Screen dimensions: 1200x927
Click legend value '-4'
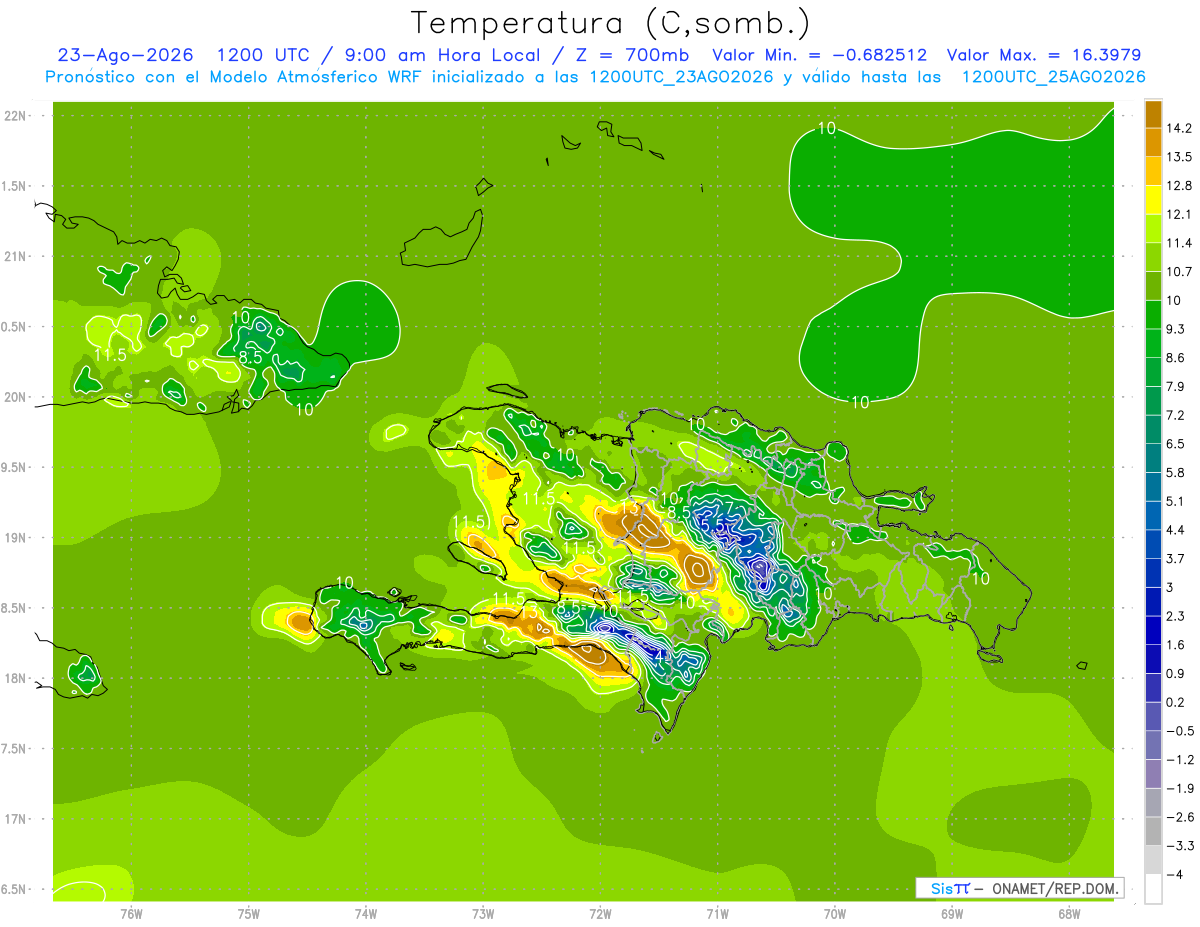pos(1173,875)
